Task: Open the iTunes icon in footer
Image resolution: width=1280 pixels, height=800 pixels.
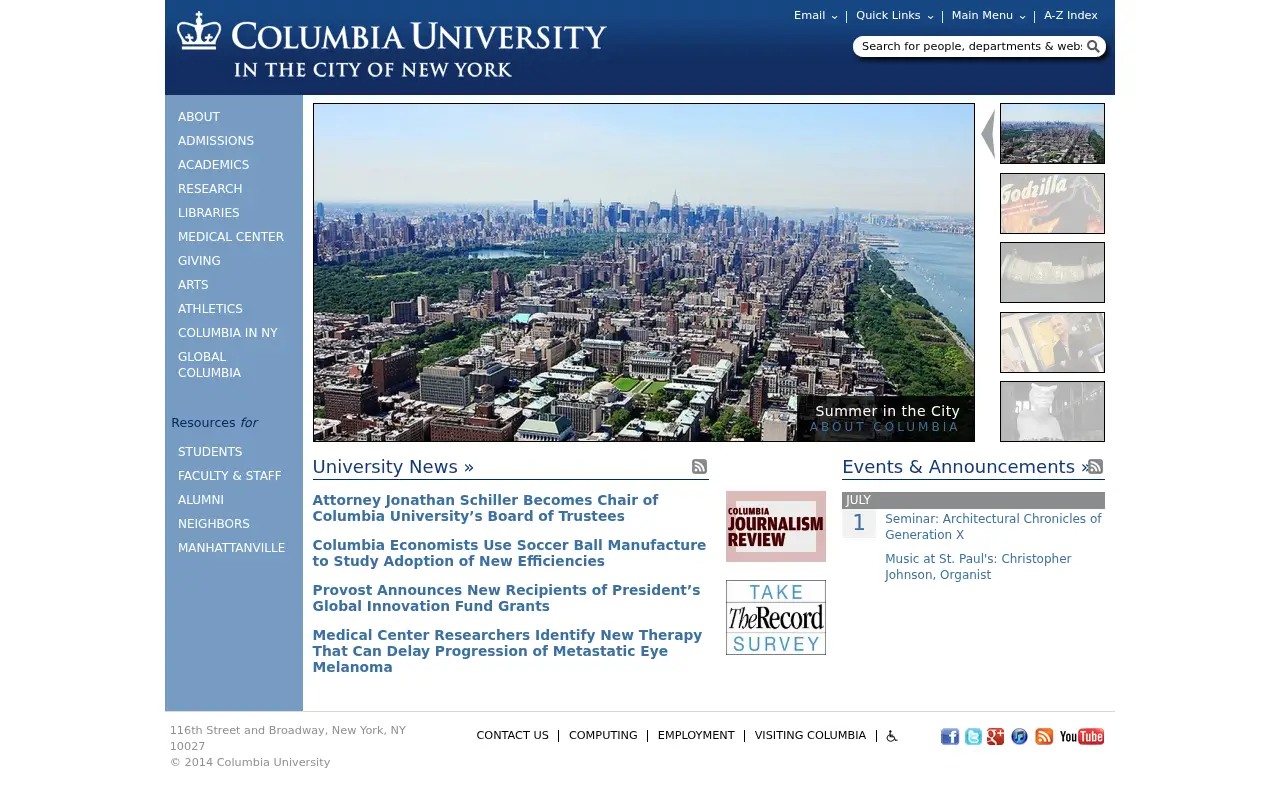Action: pos(1019,737)
